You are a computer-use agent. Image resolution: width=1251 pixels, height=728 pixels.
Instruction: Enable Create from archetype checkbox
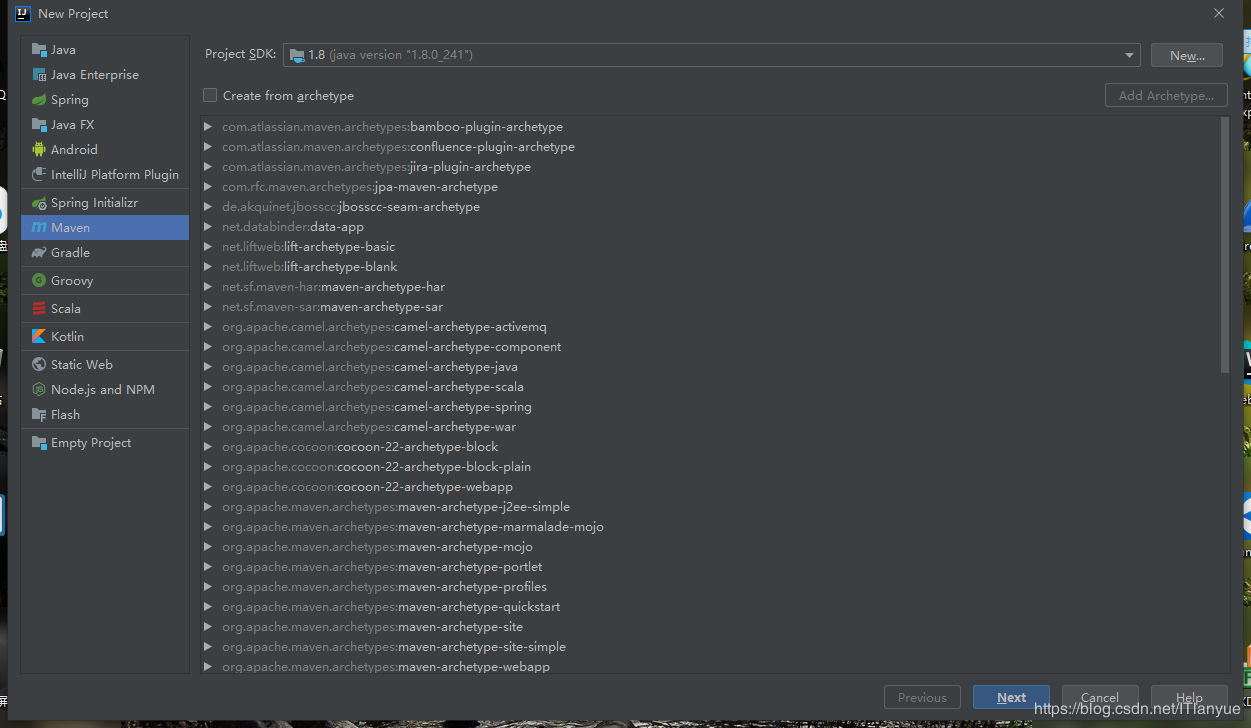tap(210, 96)
